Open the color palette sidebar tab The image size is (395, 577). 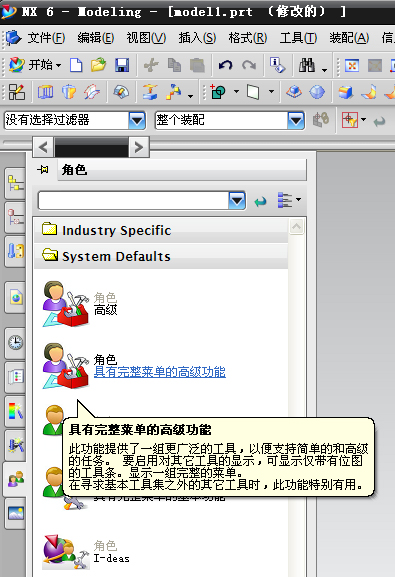(16, 411)
